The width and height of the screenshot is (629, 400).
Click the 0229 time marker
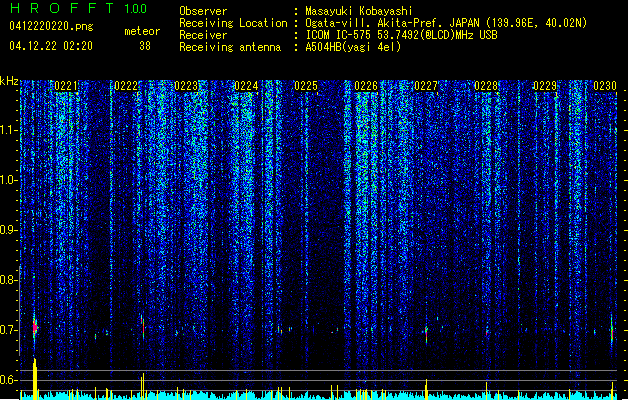(545, 86)
